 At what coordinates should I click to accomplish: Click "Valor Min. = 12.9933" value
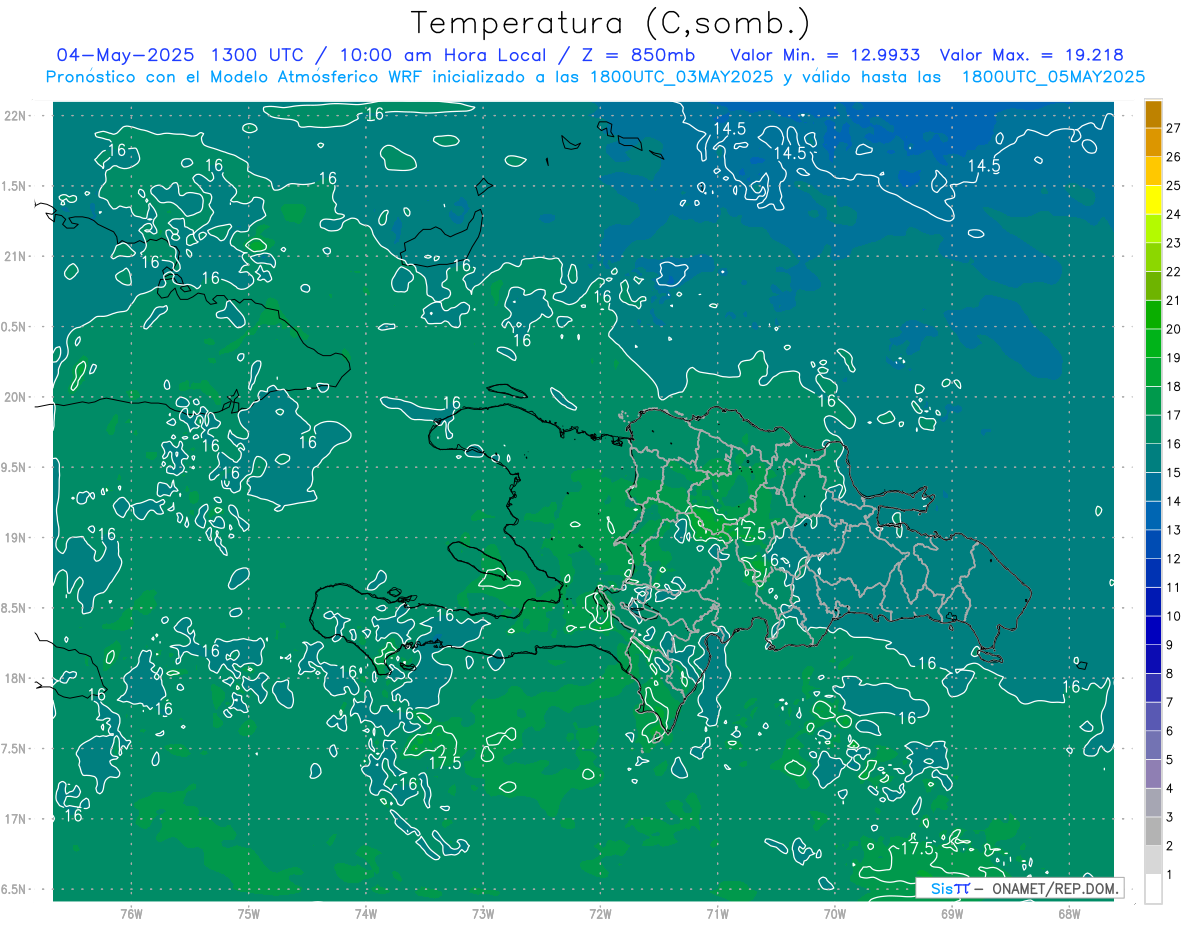(x=824, y=55)
